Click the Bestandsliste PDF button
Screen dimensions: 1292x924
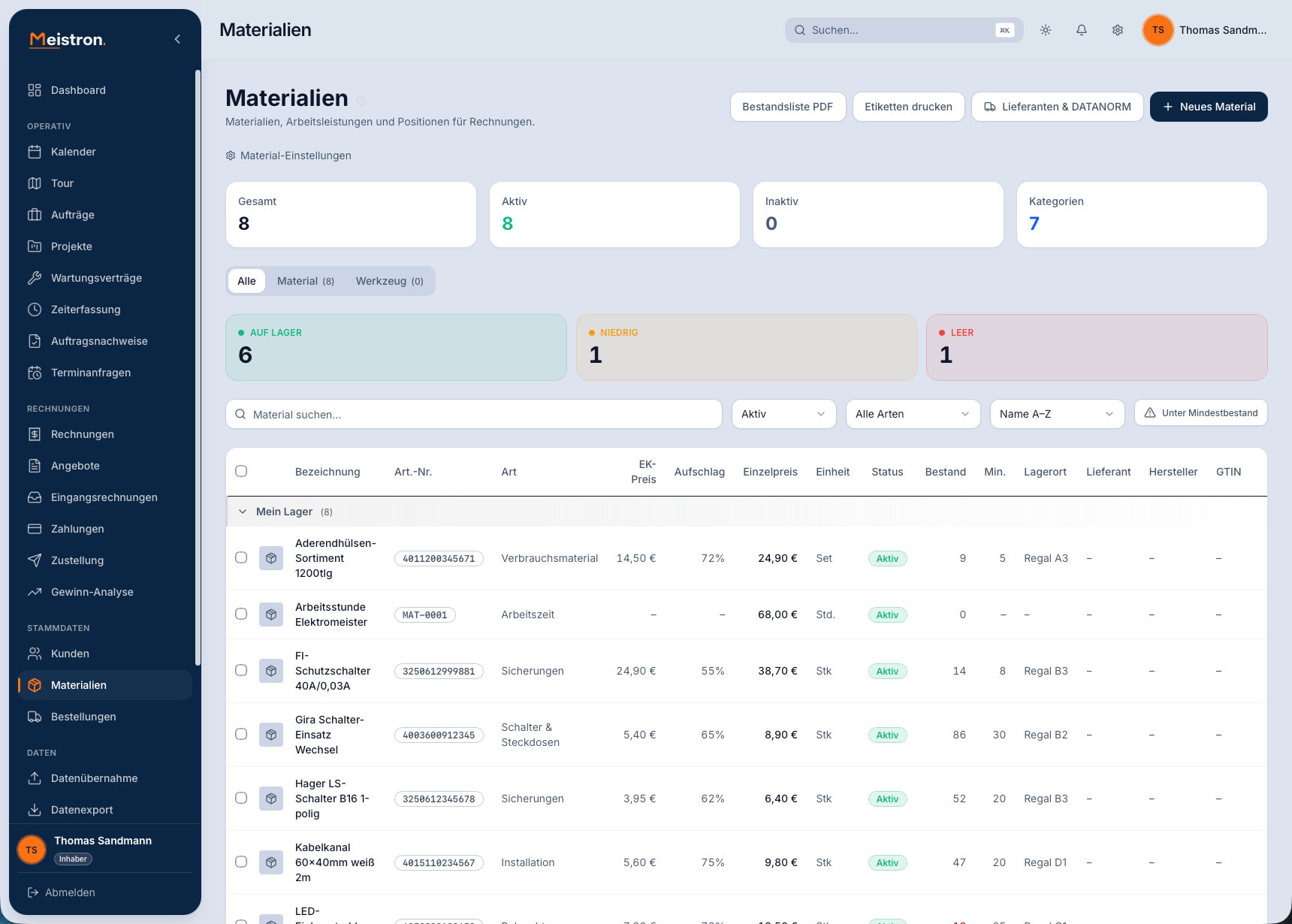[x=788, y=107]
